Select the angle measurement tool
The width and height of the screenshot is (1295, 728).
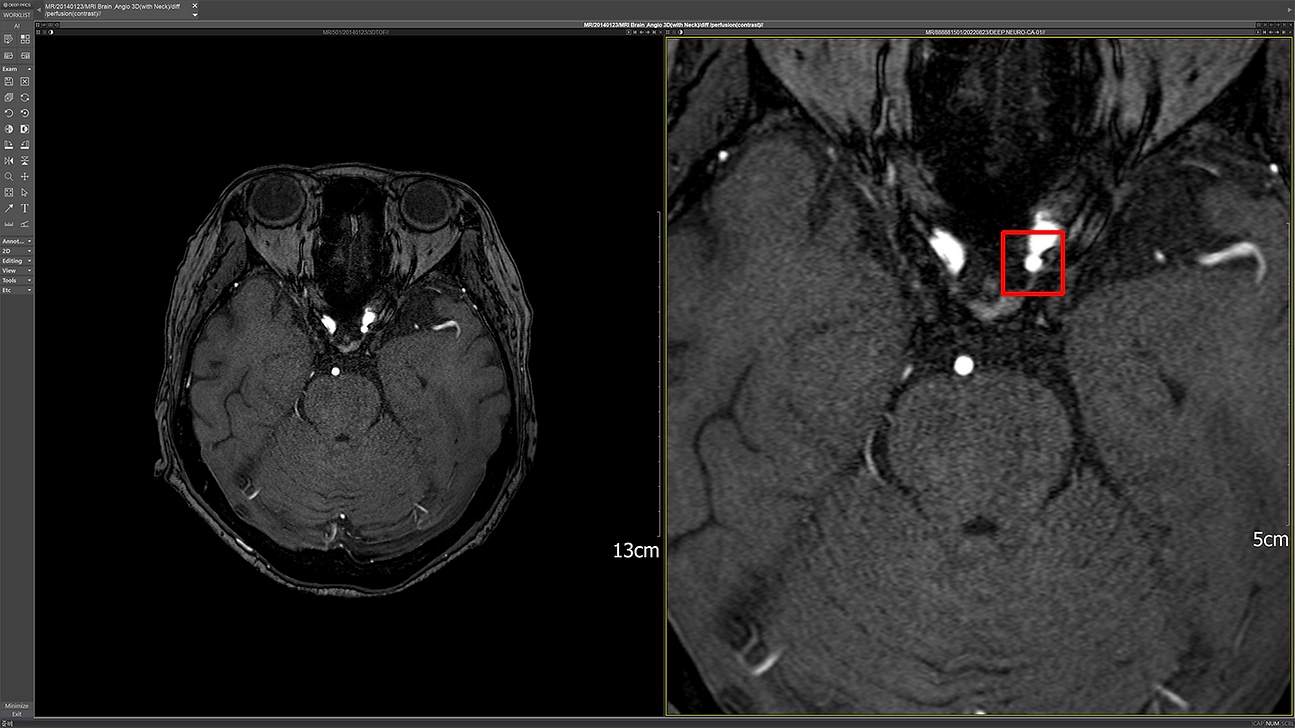[x=25, y=224]
